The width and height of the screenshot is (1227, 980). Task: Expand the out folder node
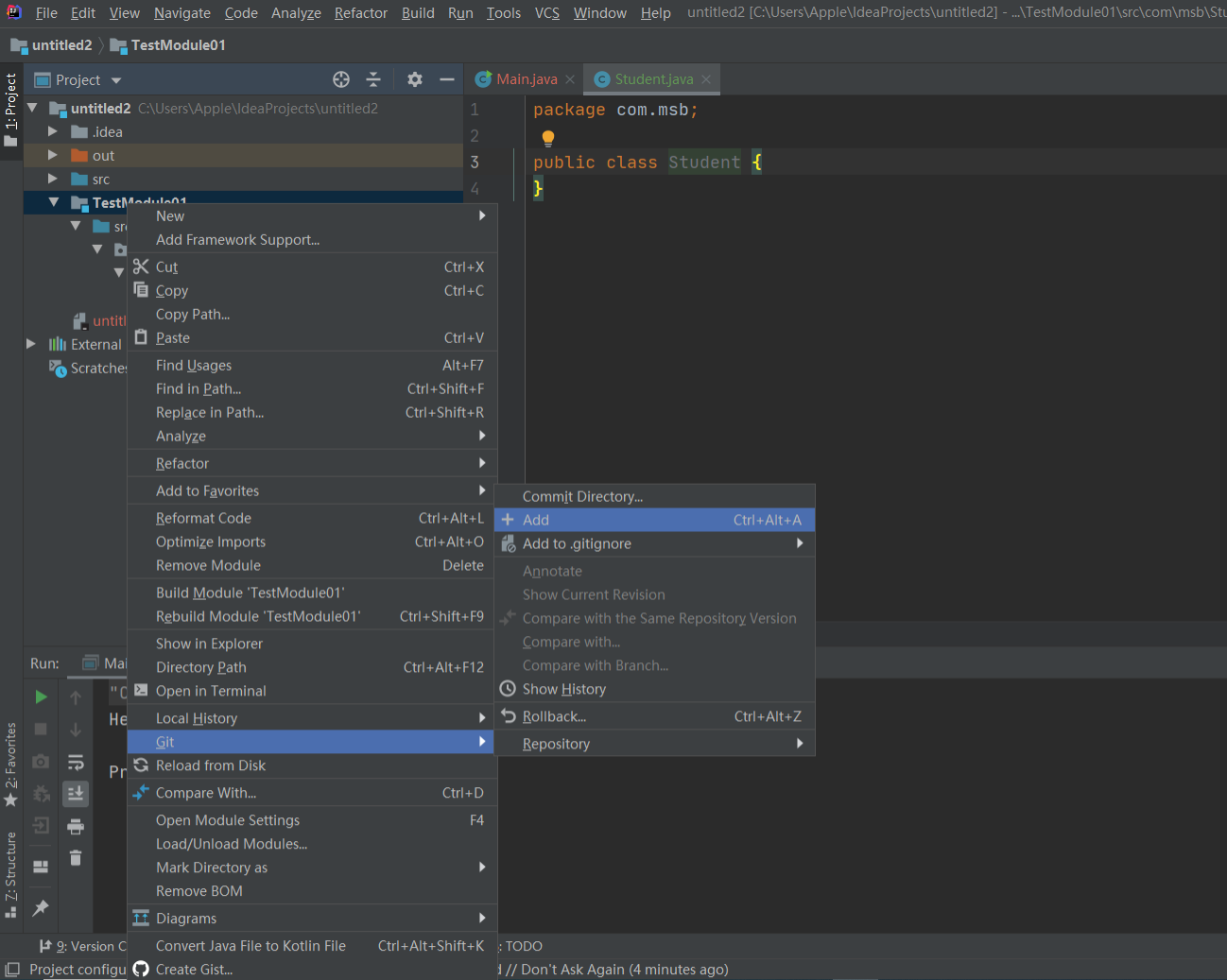tap(53, 155)
